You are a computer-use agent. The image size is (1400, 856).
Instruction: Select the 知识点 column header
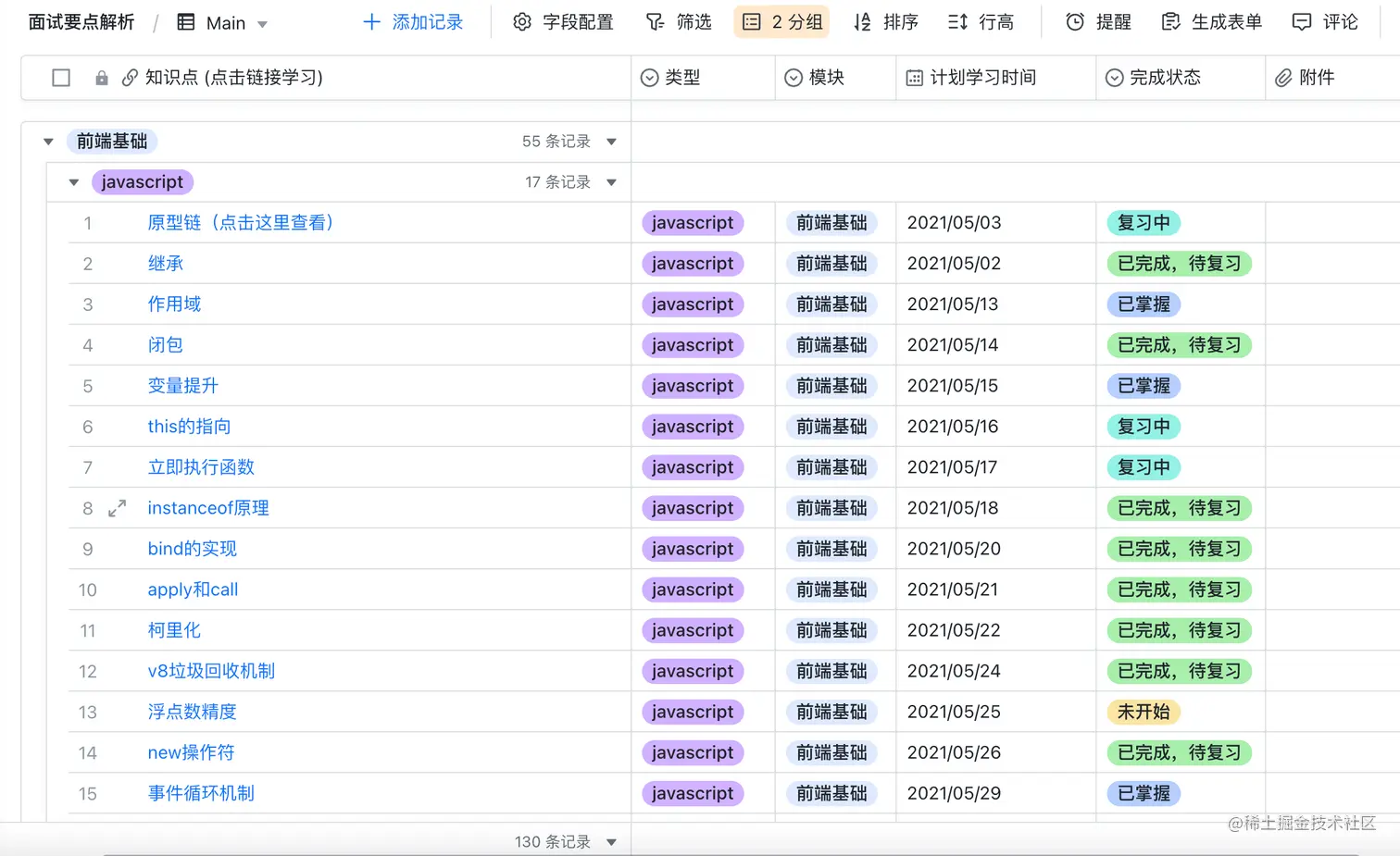pos(234,78)
